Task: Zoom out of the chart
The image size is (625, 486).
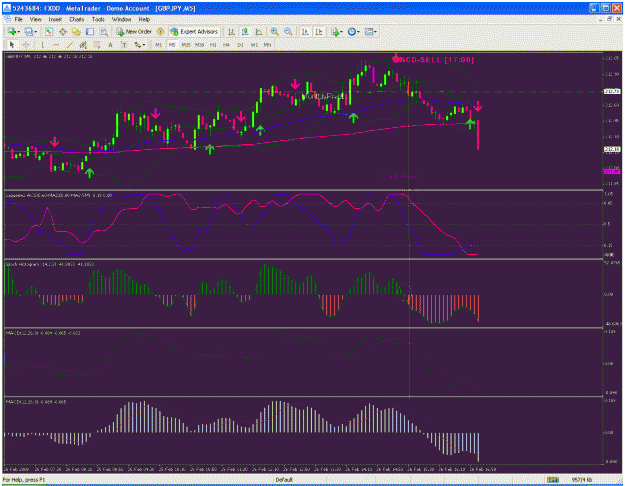Action: pos(288,31)
